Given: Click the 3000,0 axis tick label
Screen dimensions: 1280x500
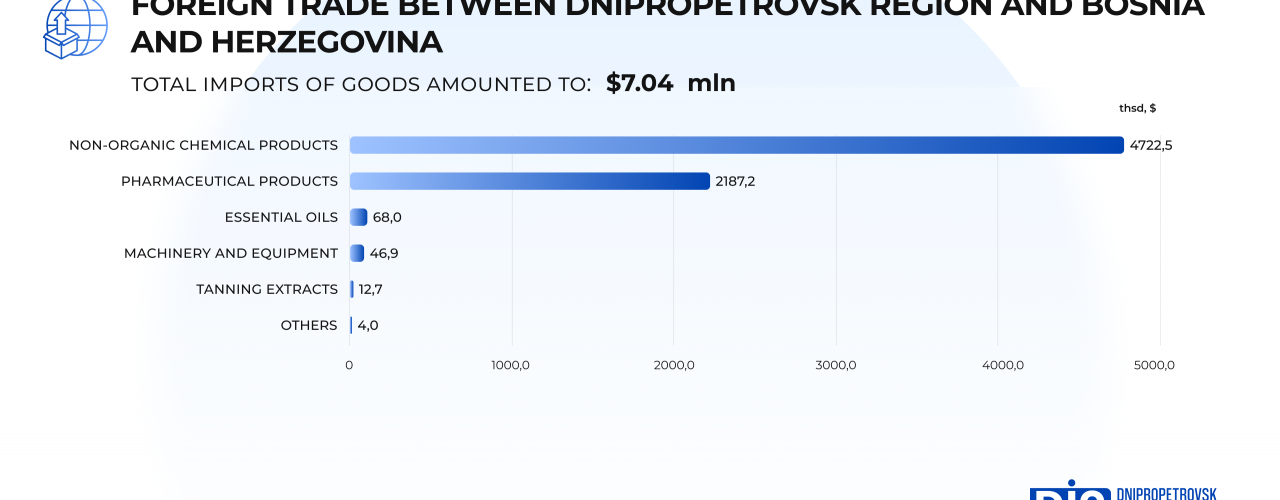Looking at the screenshot, I should (836, 365).
